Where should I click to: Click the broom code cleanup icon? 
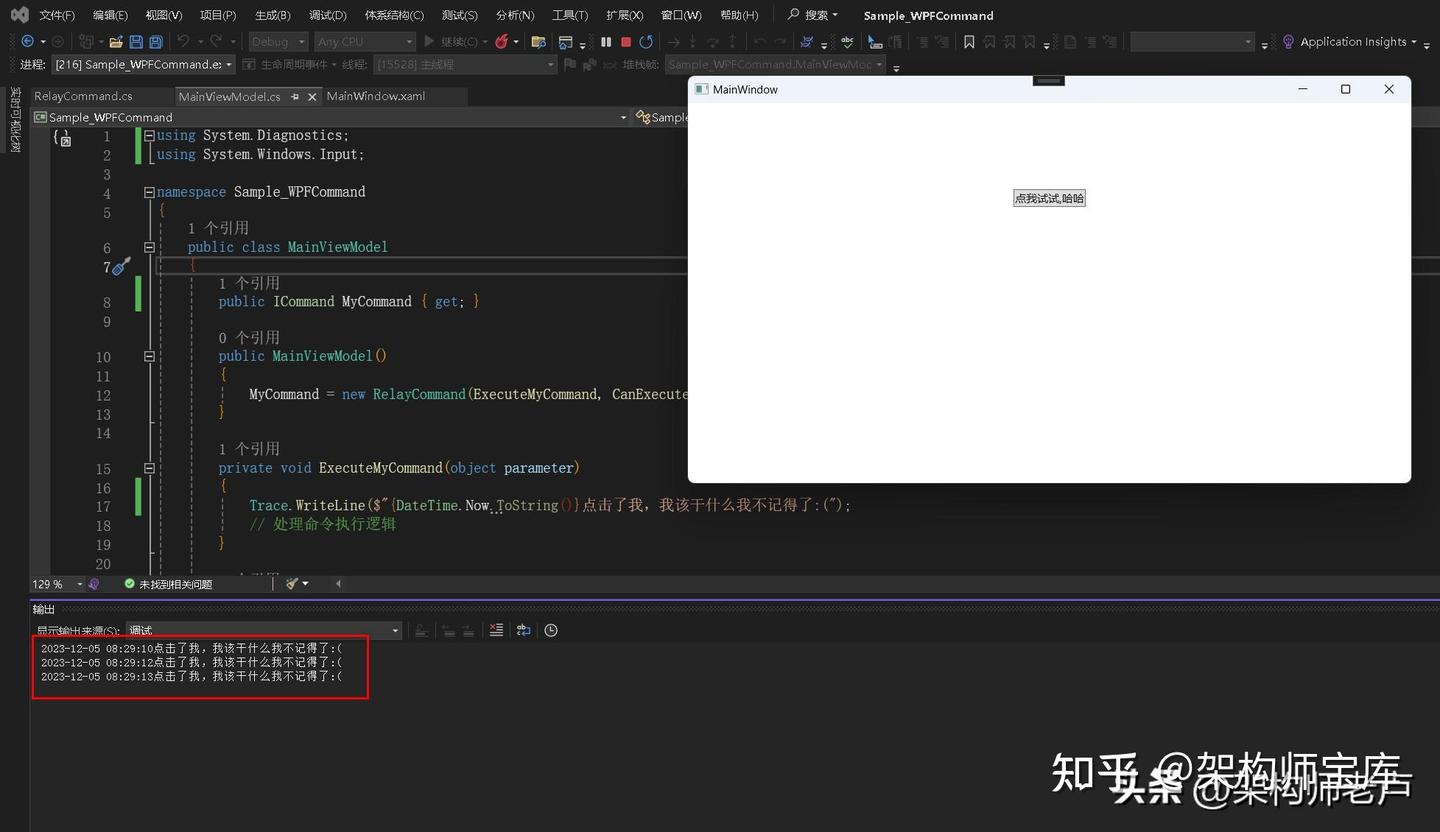(292, 584)
